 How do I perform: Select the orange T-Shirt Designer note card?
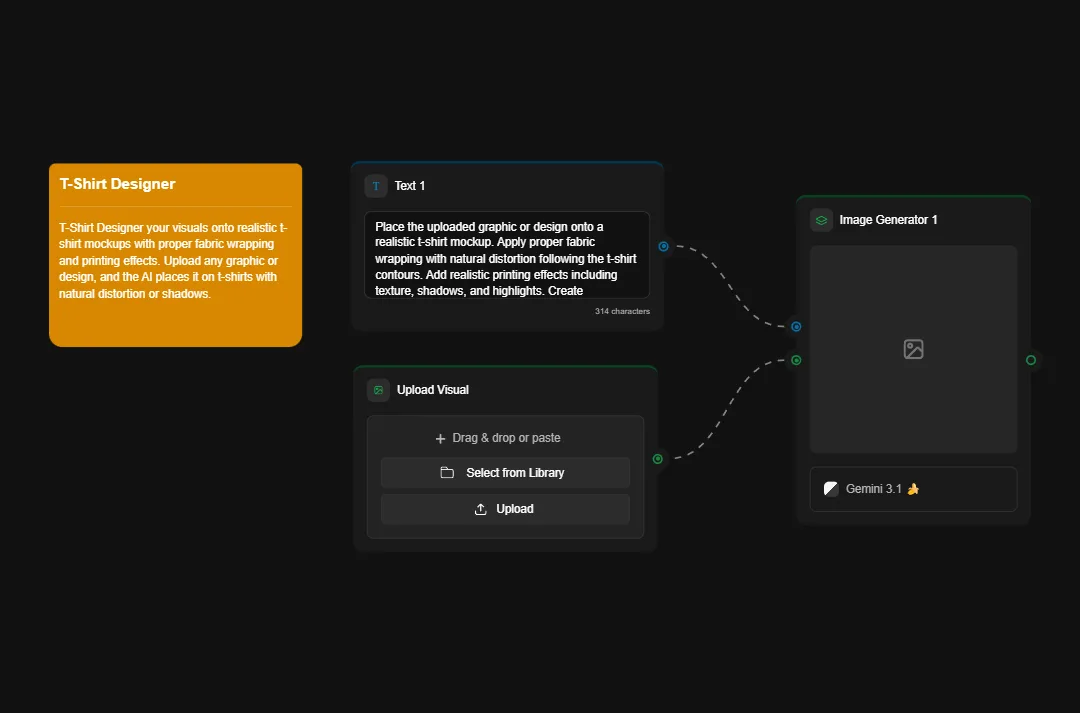[175, 254]
